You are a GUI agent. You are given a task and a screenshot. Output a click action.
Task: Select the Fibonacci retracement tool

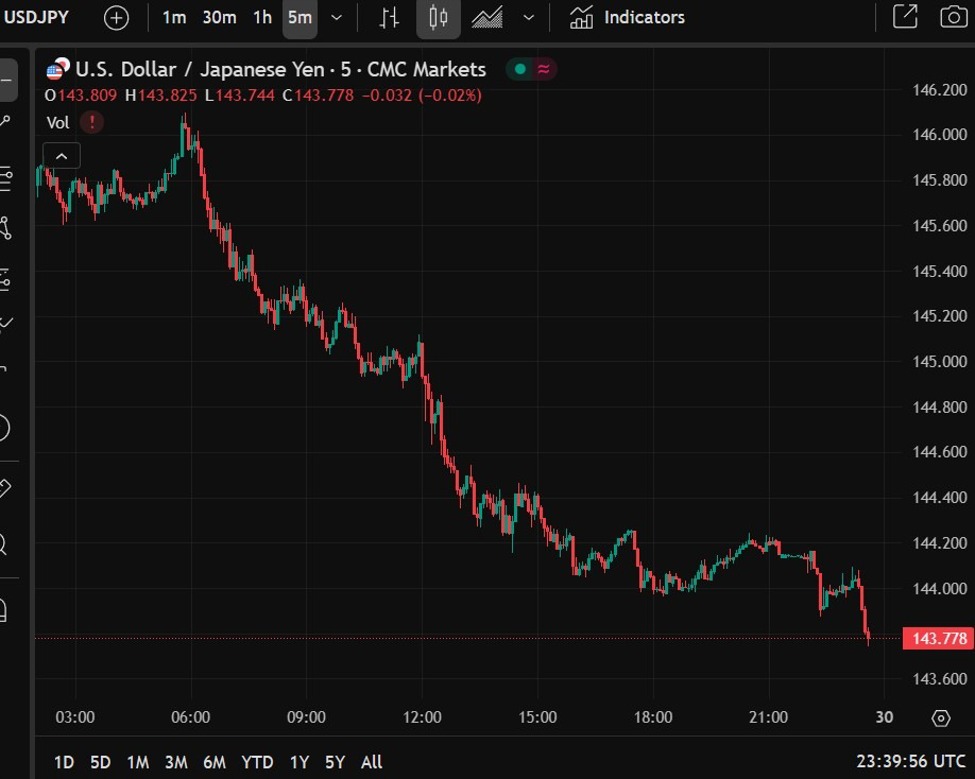6,178
